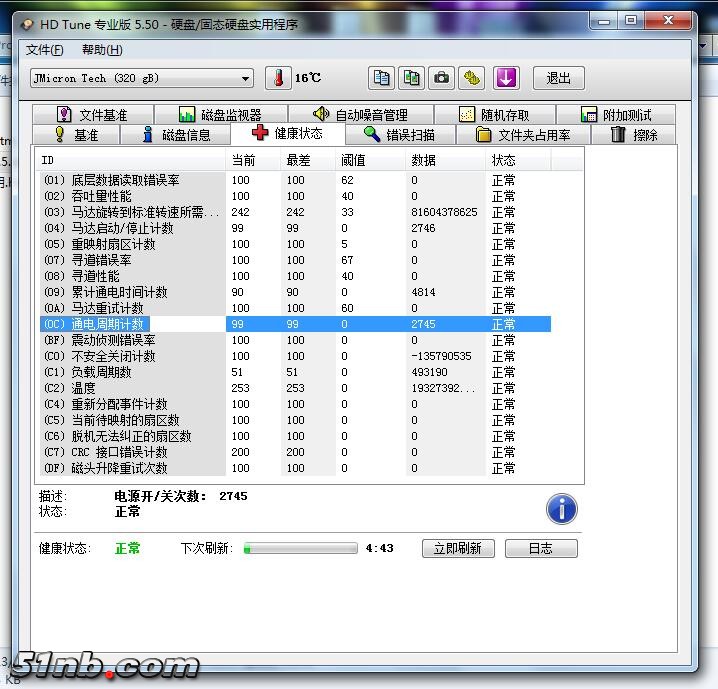Switch to the 自动噪音管理 tab
Viewport: 718px width, 689px height.
tap(361, 114)
